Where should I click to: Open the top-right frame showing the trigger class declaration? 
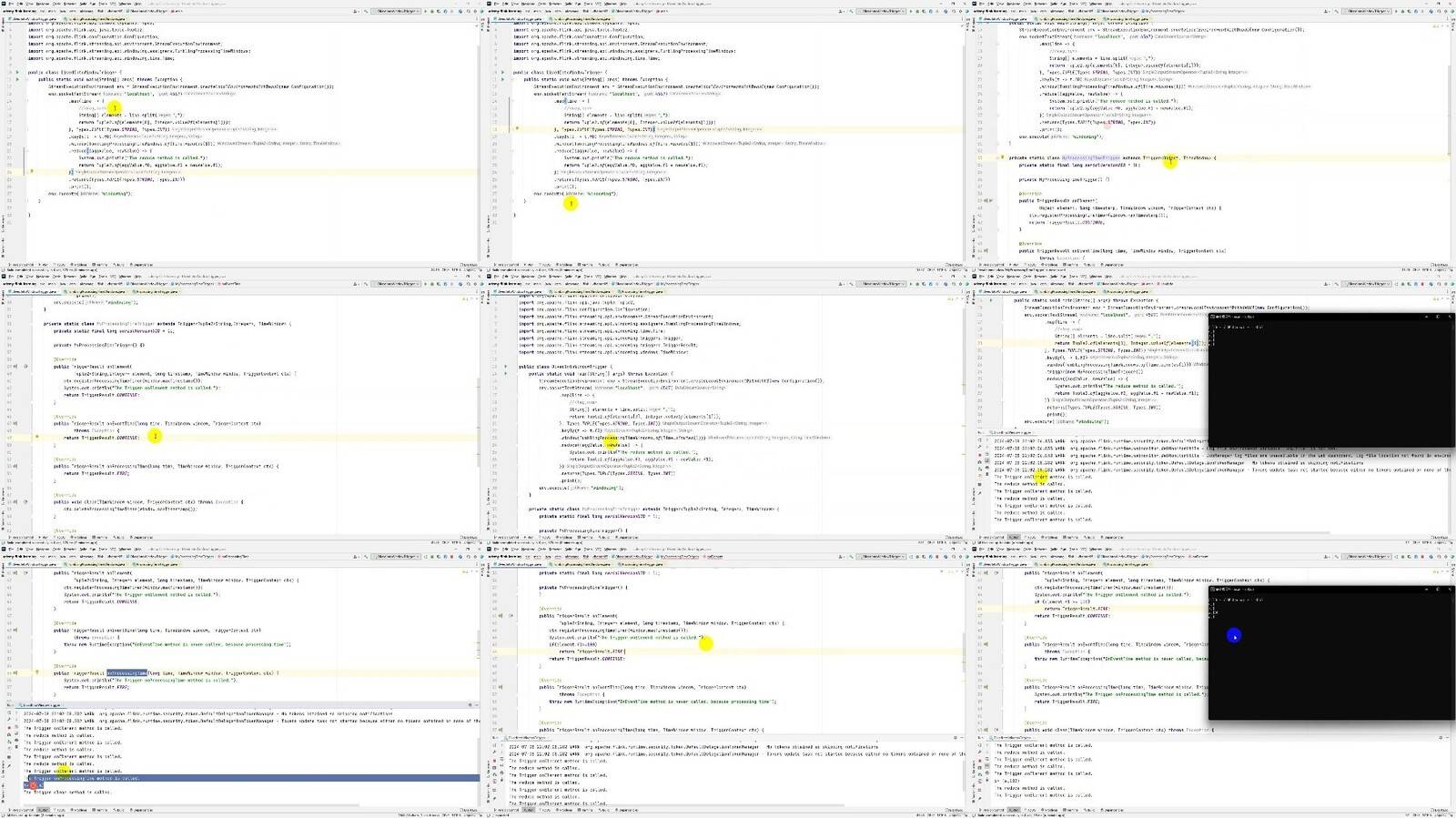click(x=1213, y=136)
